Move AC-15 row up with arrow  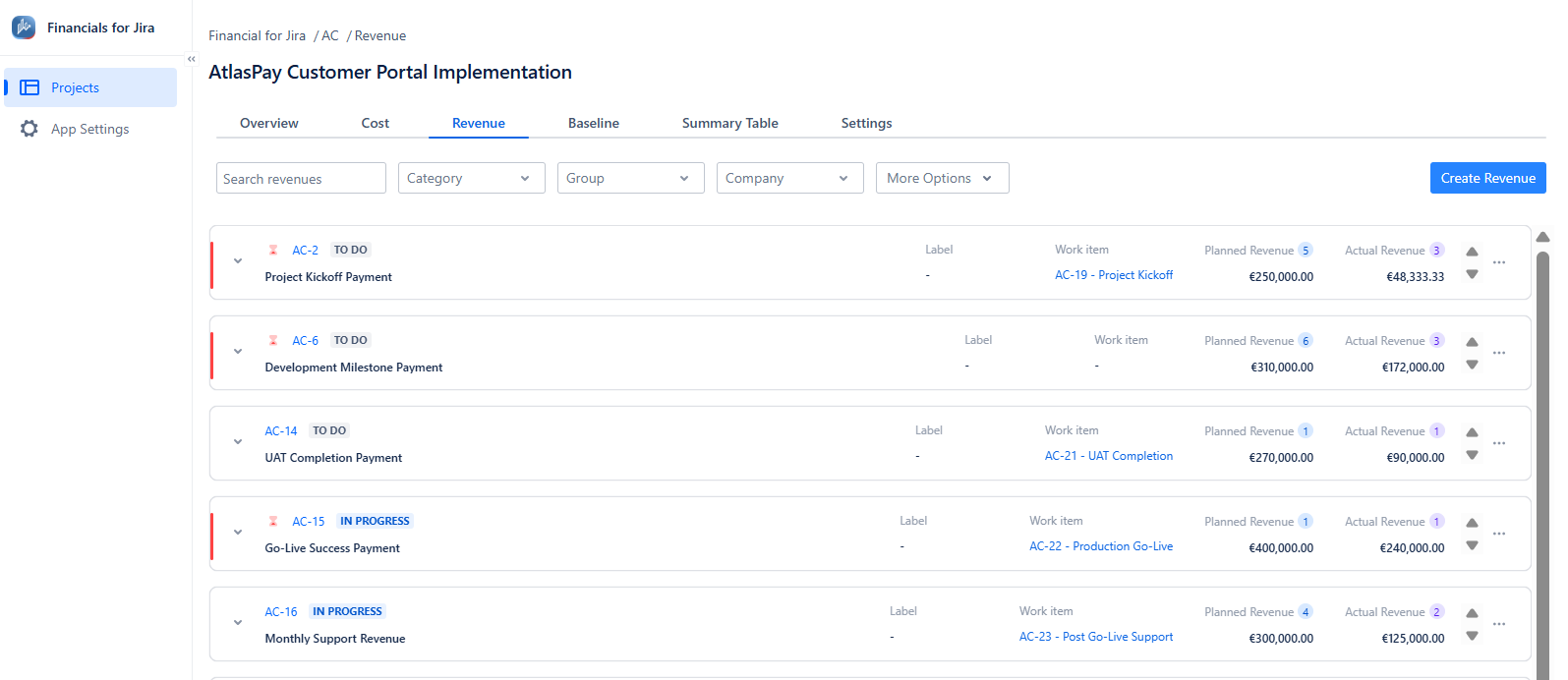coord(1472,523)
